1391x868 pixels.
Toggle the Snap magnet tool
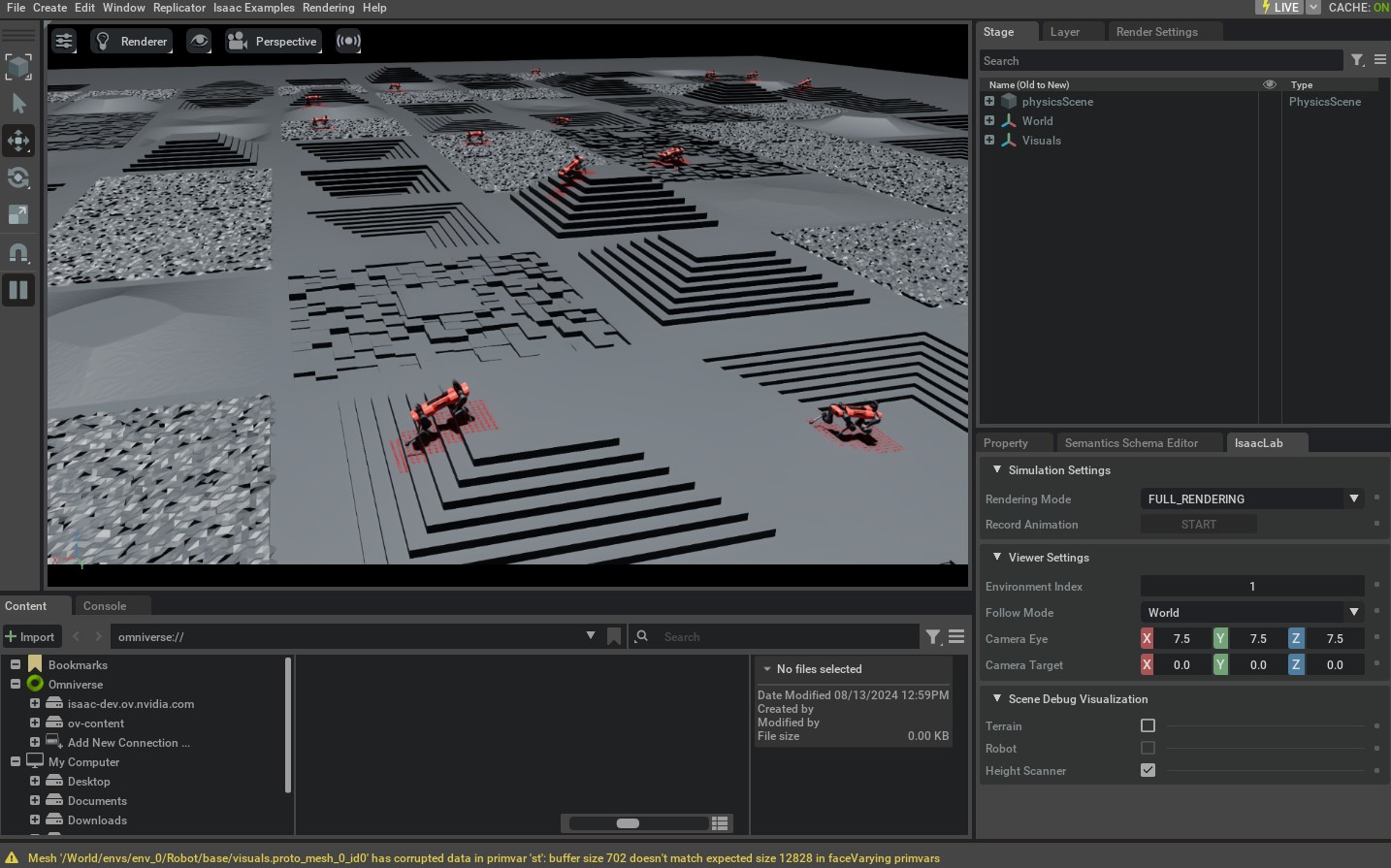point(18,252)
